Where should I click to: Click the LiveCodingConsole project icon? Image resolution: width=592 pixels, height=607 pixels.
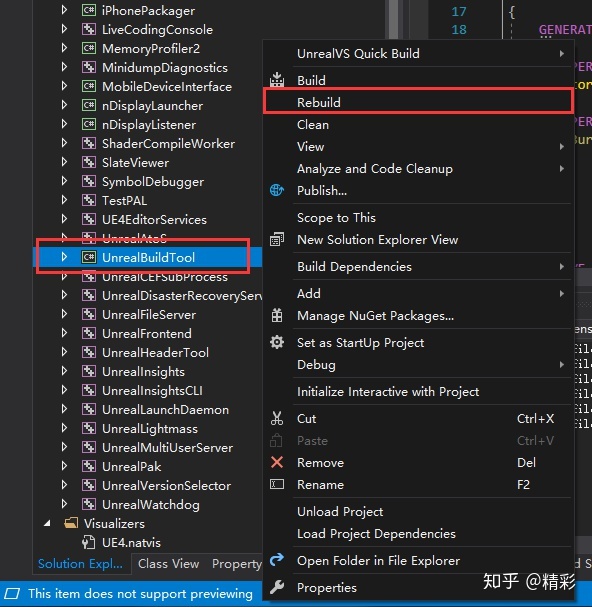[89, 29]
